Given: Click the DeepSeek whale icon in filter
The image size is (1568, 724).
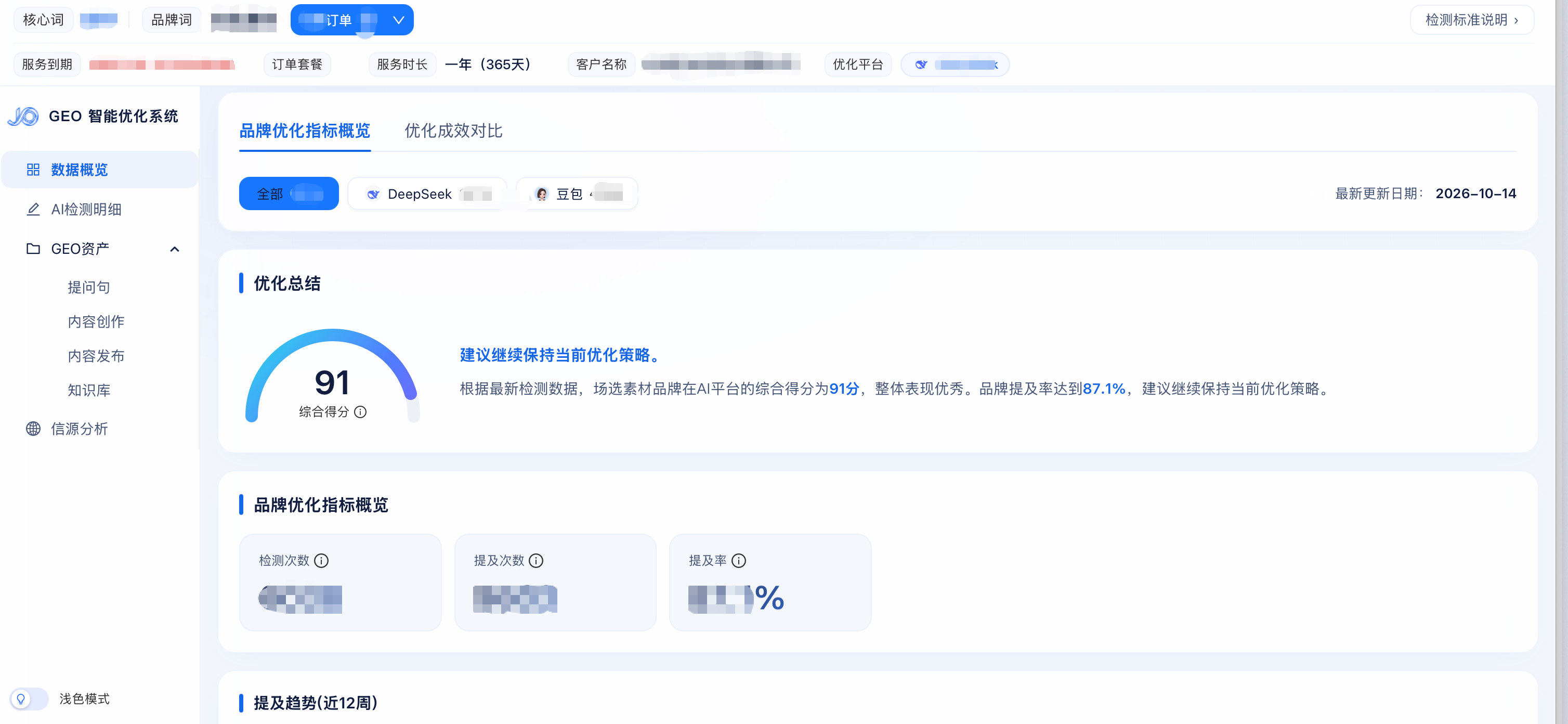Looking at the screenshot, I should [x=373, y=194].
